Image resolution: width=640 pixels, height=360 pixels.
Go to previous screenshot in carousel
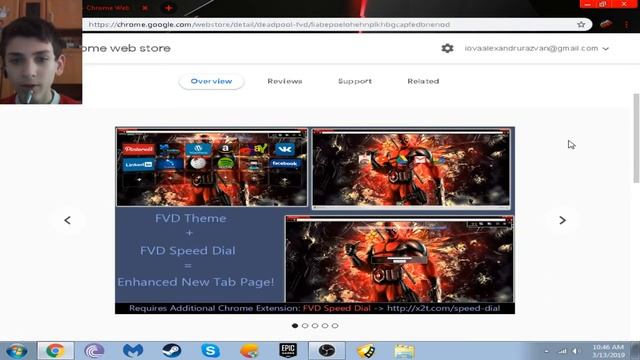tap(68, 220)
